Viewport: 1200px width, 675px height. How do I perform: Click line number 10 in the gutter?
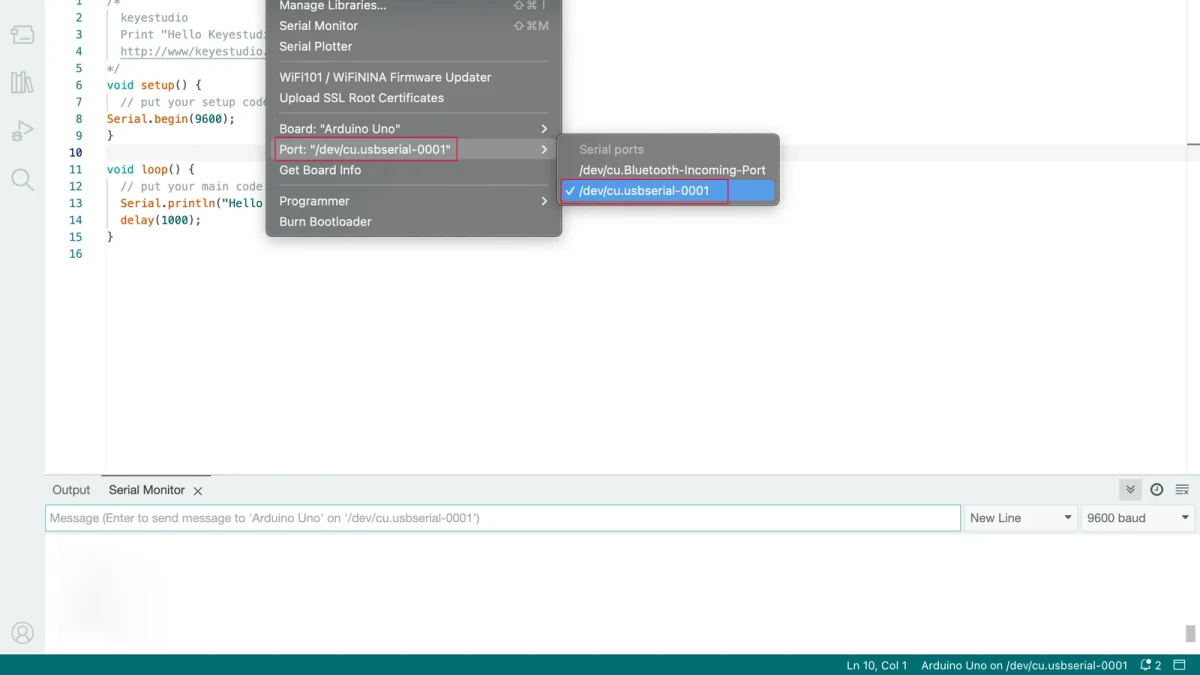click(76, 153)
